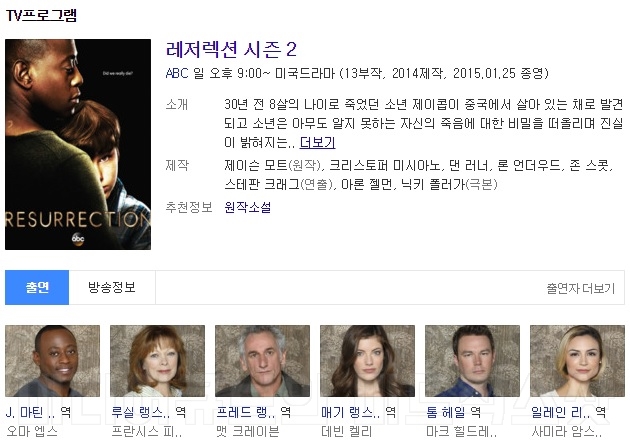Screen dimensions: 630x444
Task: Switch to the 방송정보 tab
Action: [x=112, y=287]
